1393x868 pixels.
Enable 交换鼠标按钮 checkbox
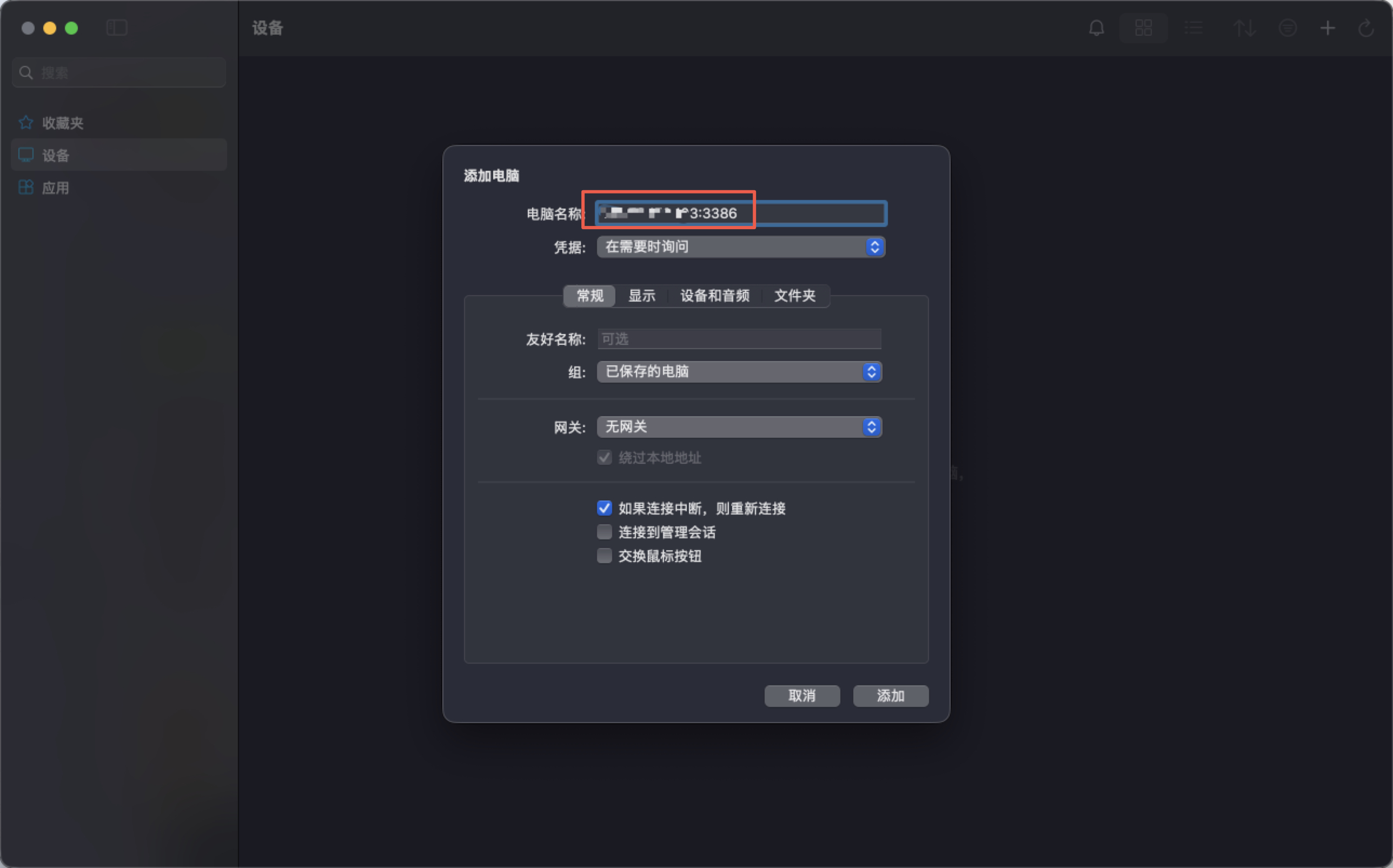click(x=604, y=556)
